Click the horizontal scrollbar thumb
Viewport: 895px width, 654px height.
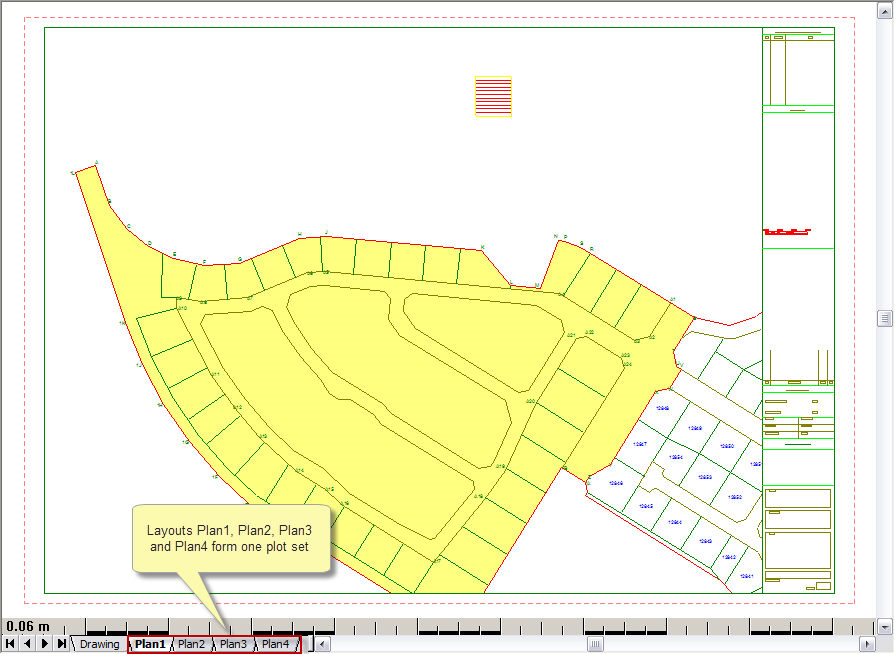tap(595, 645)
